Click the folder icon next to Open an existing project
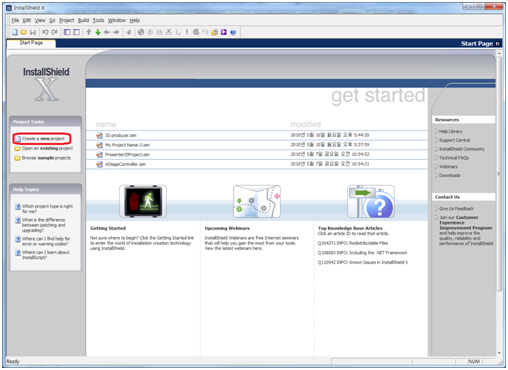The image size is (508, 370). tap(18, 148)
